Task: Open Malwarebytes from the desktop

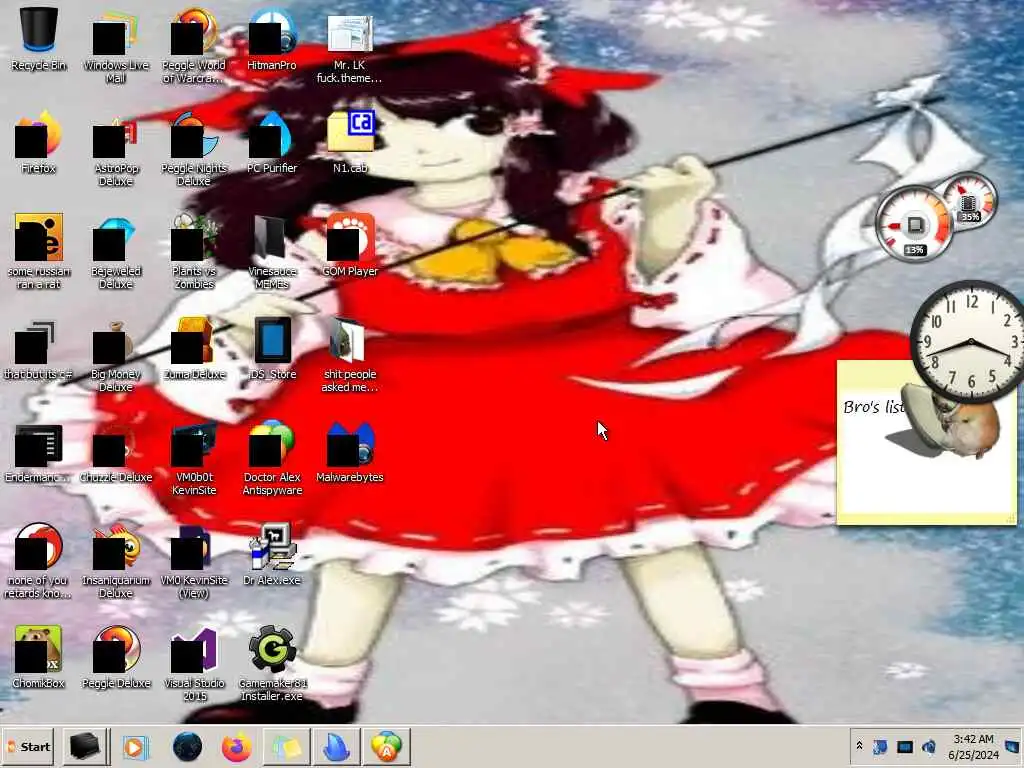Action: point(350,453)
